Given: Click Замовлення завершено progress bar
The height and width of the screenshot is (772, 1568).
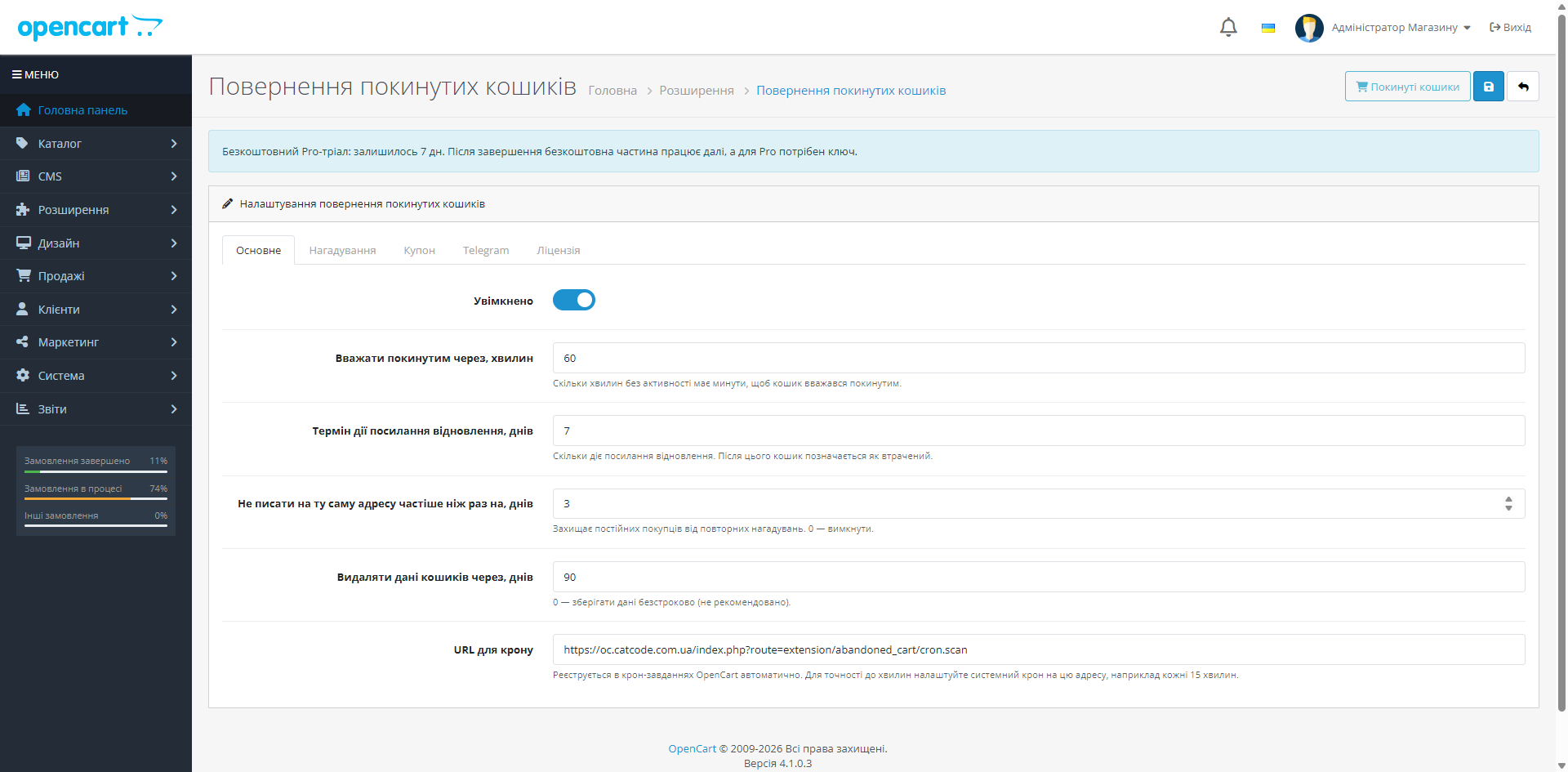Looking at the screenshot, I should tap(96, 472).
